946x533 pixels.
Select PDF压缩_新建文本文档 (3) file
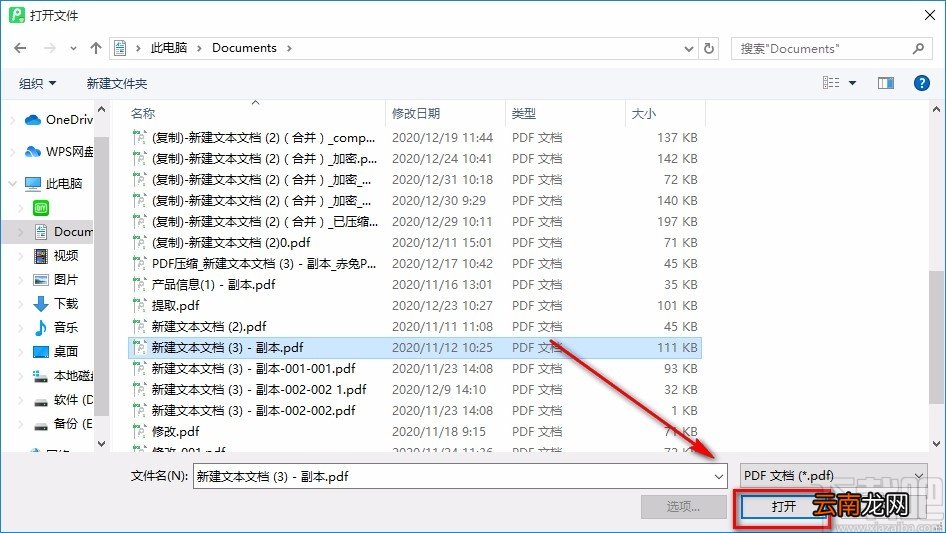415,264
